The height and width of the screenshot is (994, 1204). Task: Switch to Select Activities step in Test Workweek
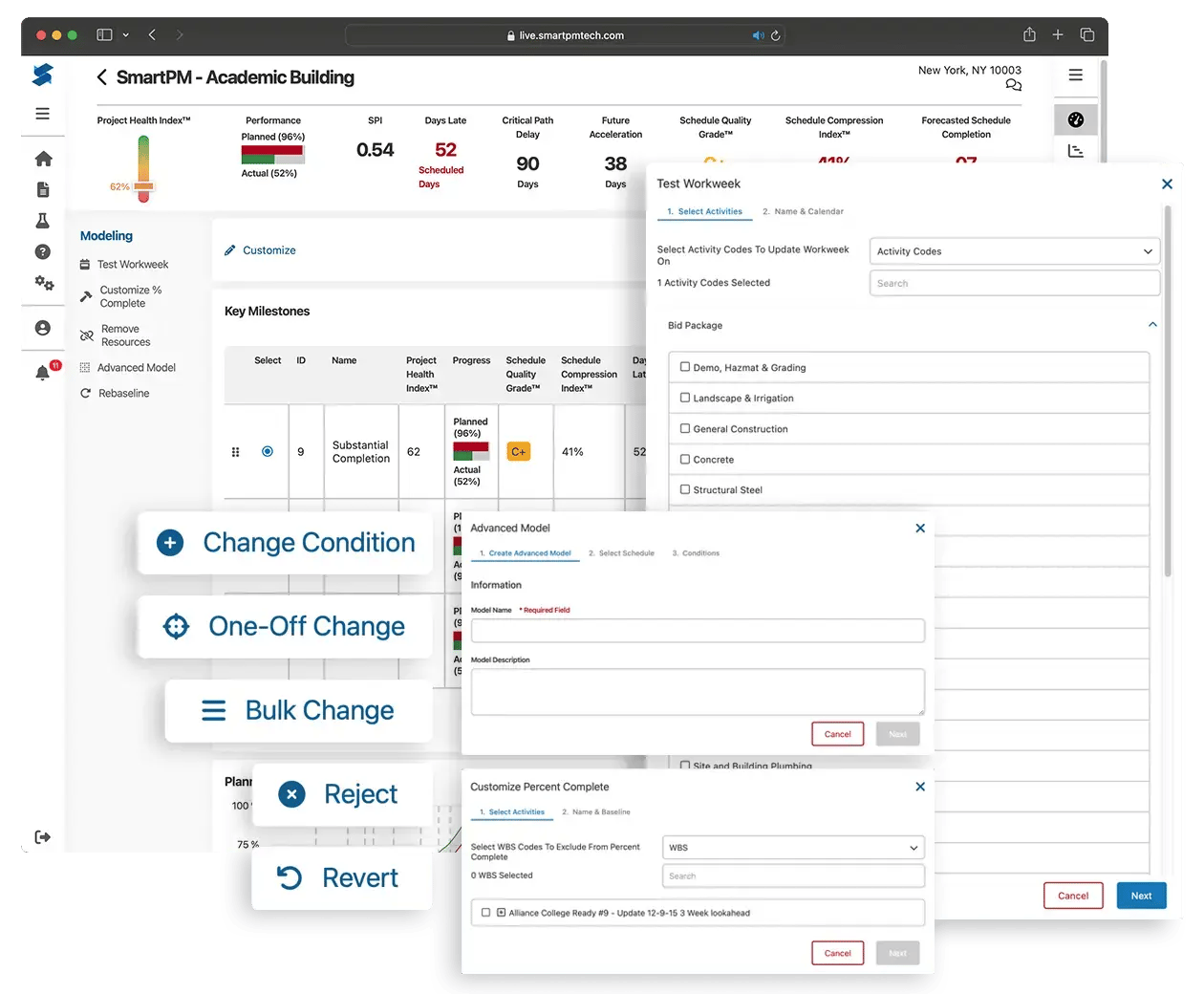click(x=704, y=212)
